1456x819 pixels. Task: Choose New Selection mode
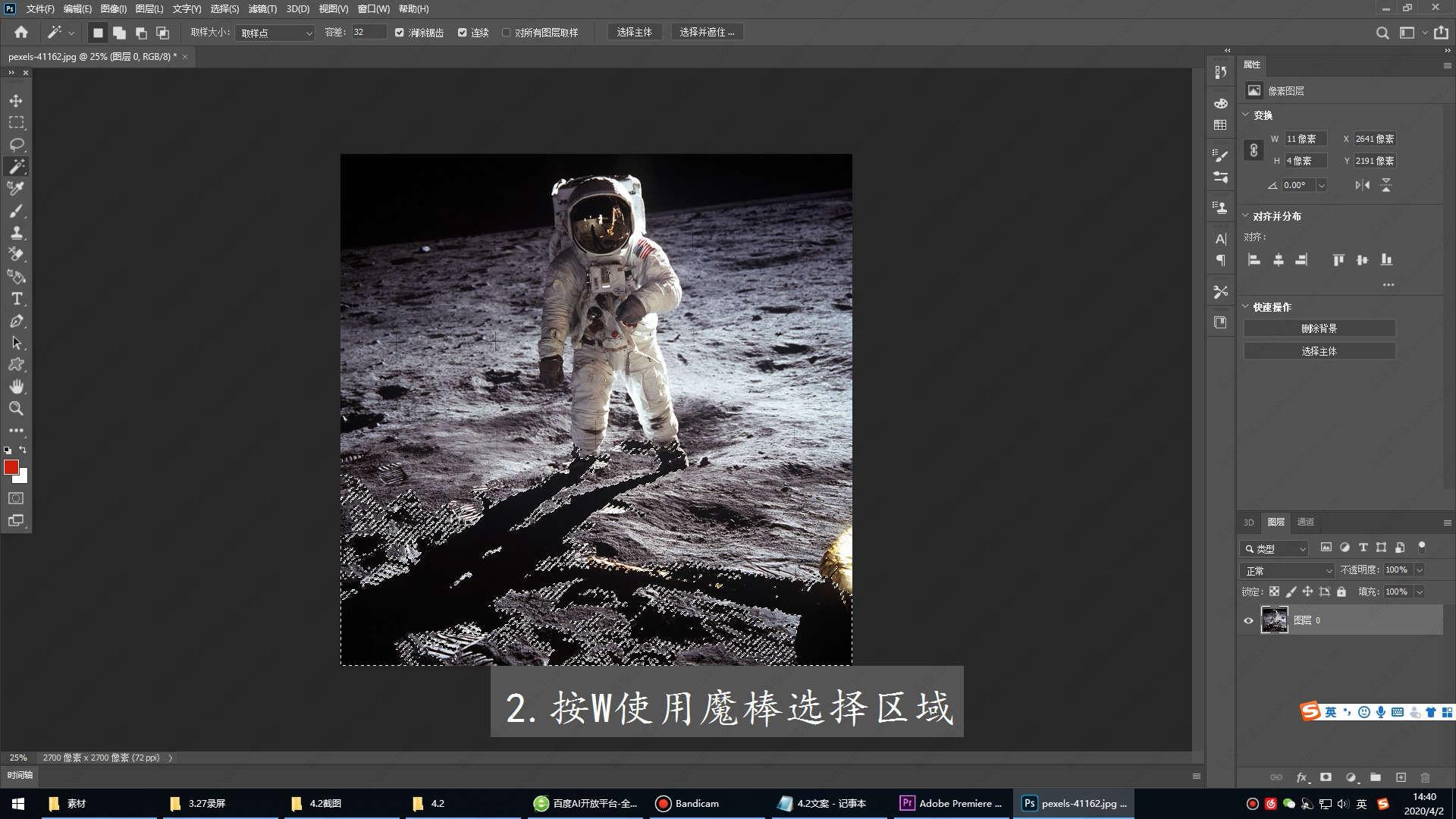point(98,33)
